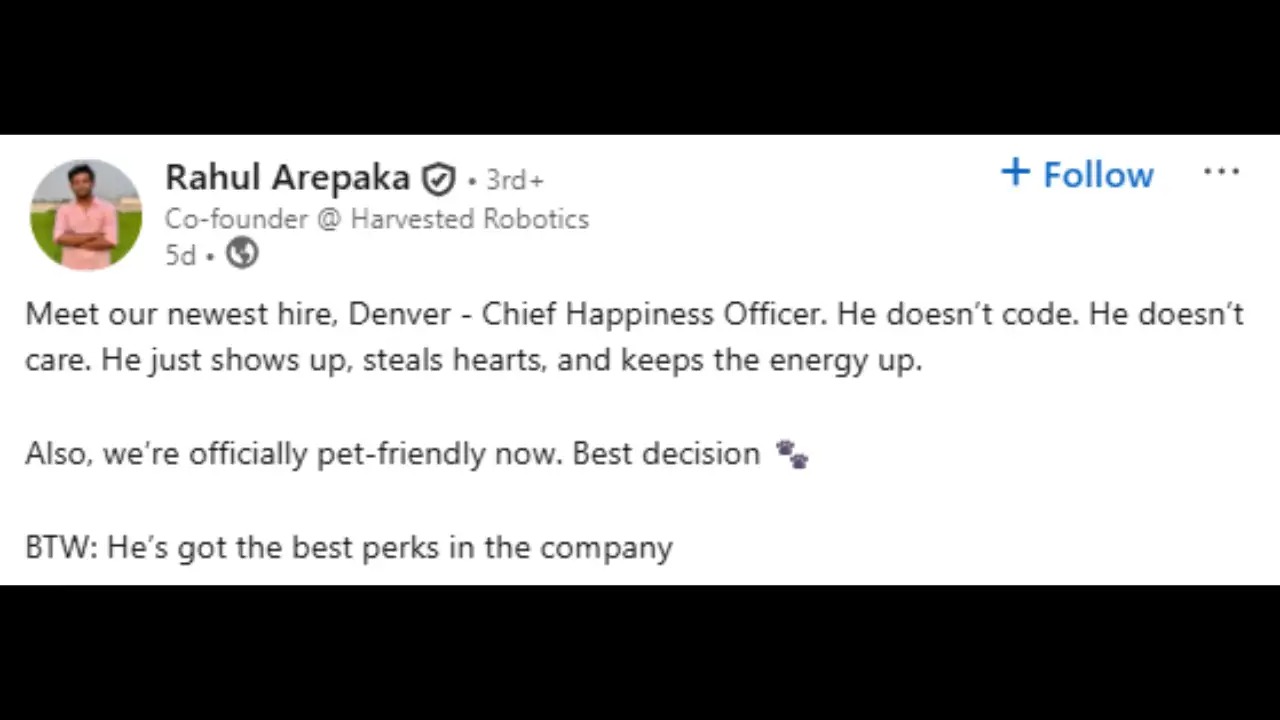Click the plus sign beside Follow
This screenshot has height=720, width=1280.
point(1015,173)
